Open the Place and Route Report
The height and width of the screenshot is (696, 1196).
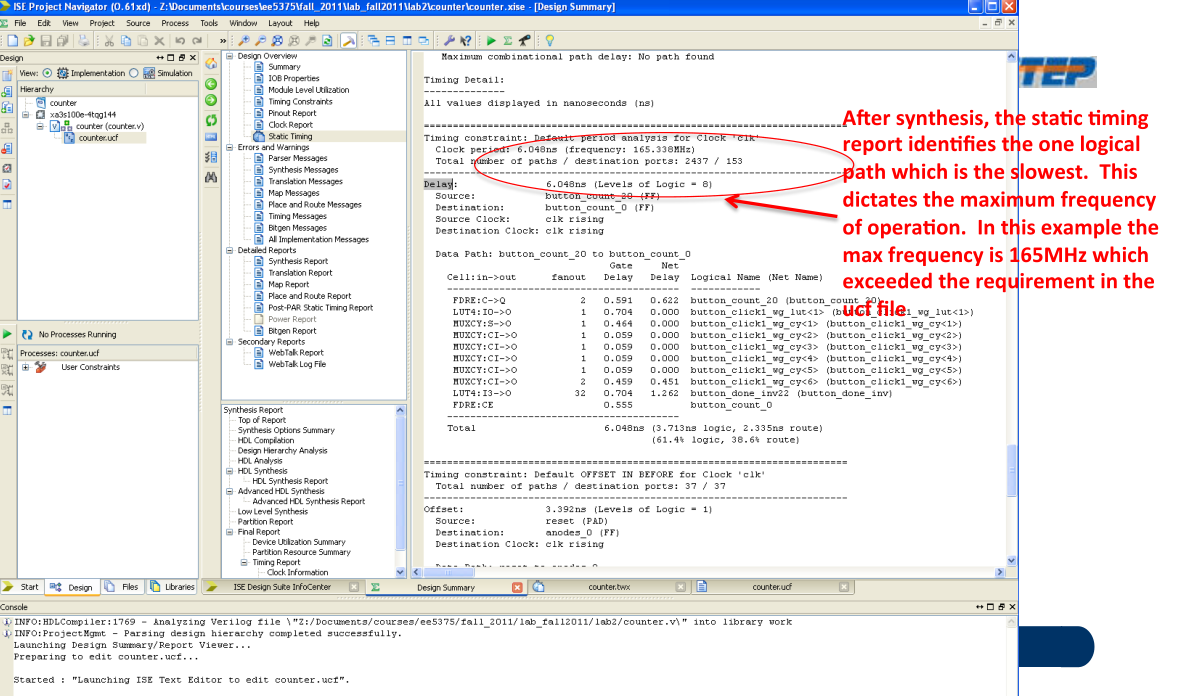point(309,296)
